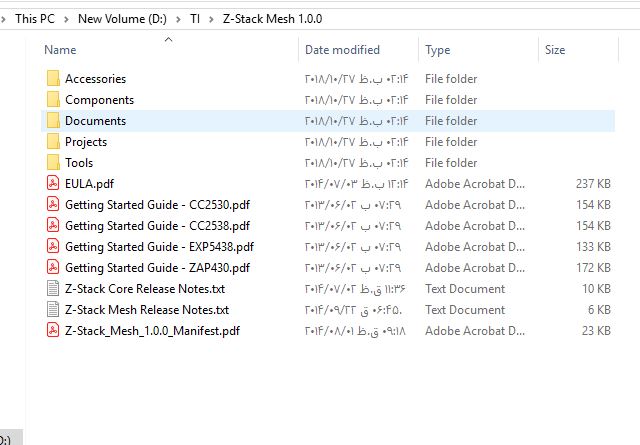The height and width of the screenshot is (445, 640).
Task: Click the 6 KB size value
Action: 600,310
